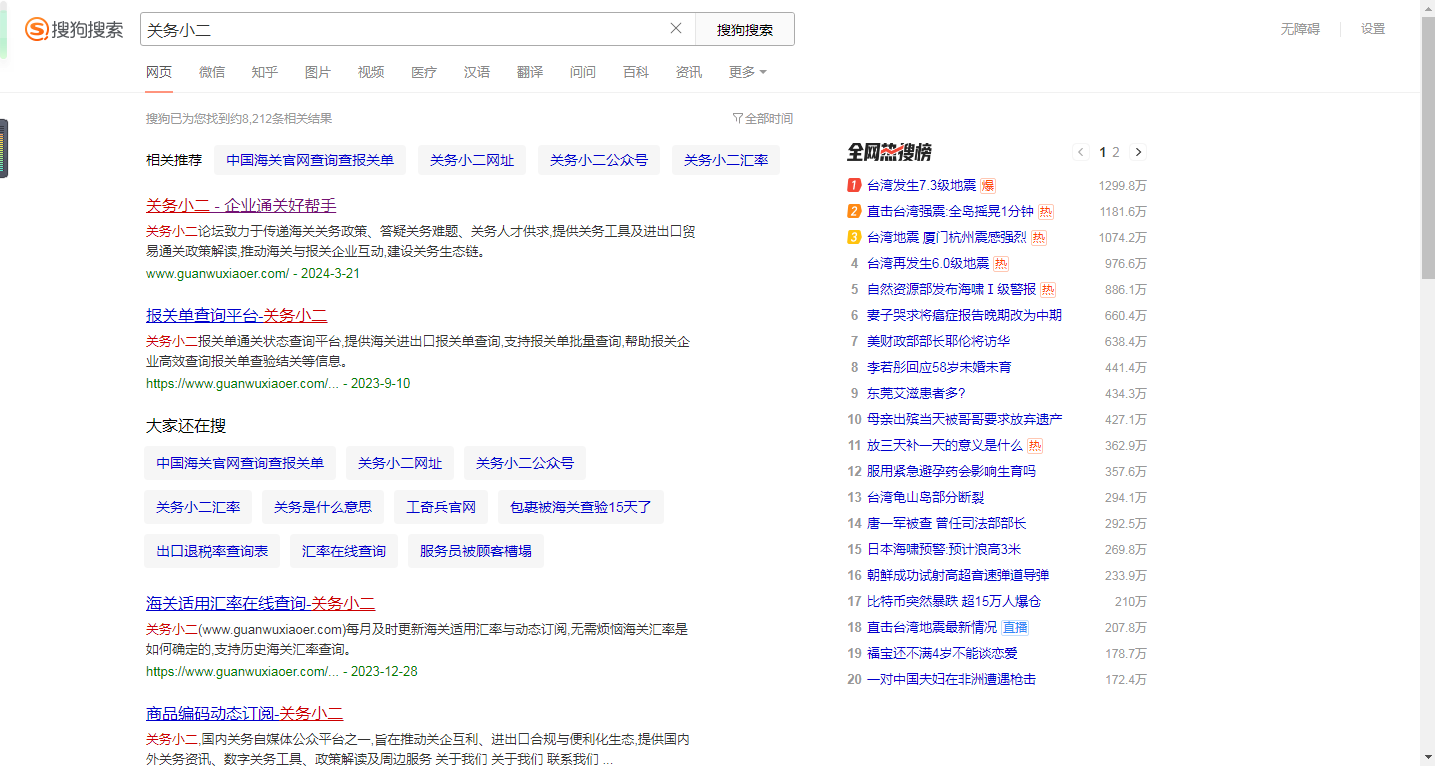Viewport: 1435px width, 766px height.
Task: Go to next hot list page arrow
Action: point(1138,152)
